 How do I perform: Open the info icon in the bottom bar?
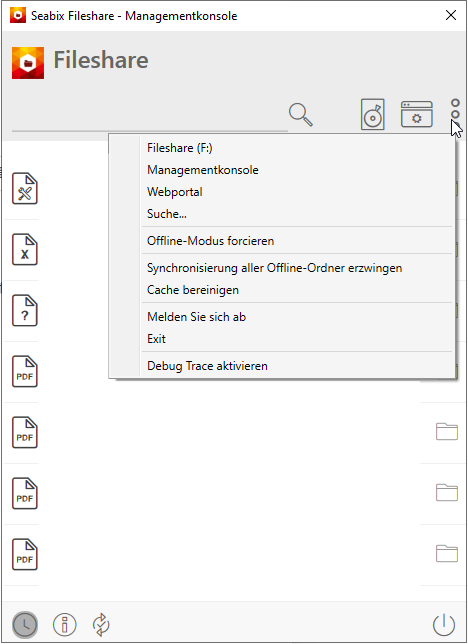[x=65, y=625]
